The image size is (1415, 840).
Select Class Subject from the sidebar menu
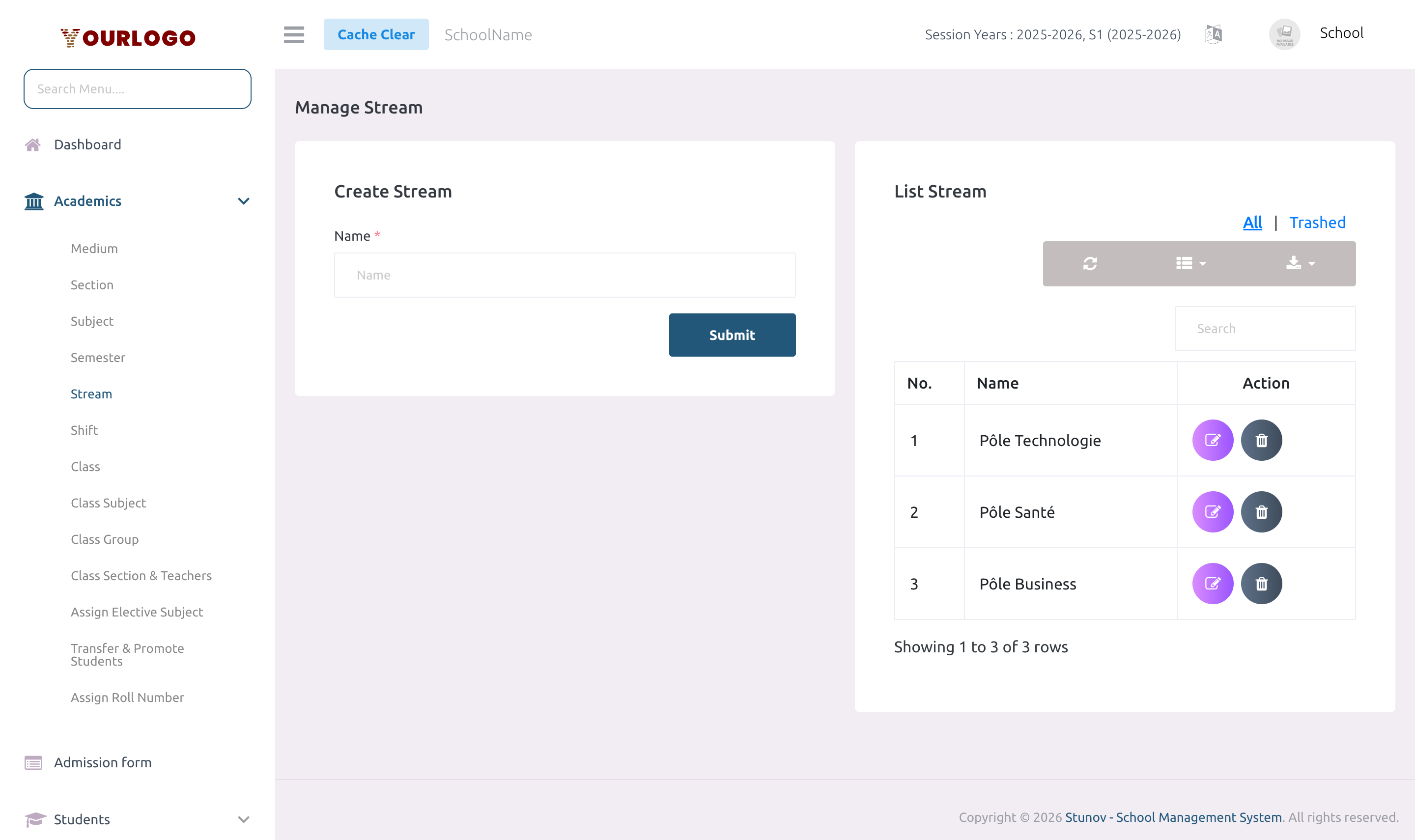click(108, 503)
